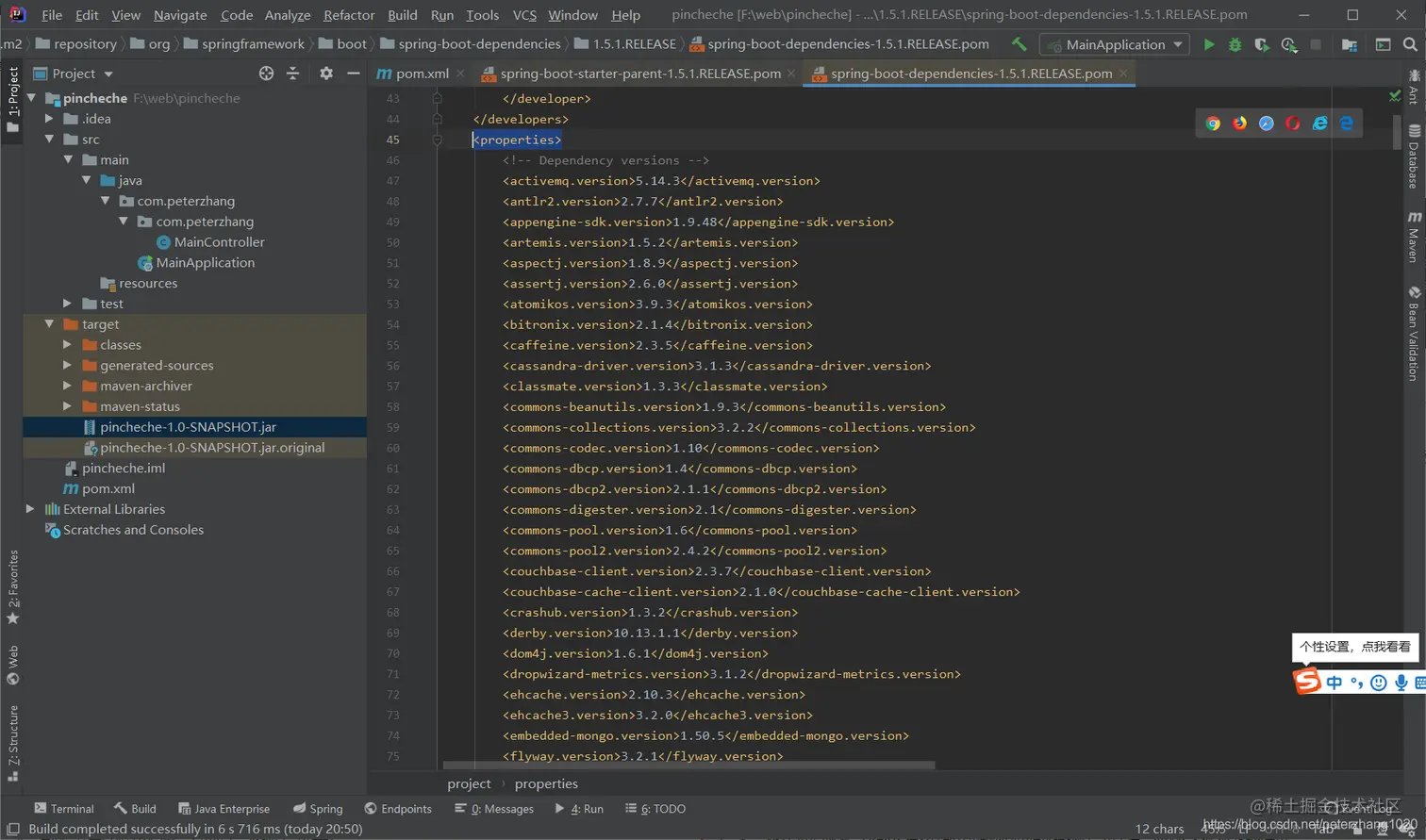Image resolution: width=1426 pixels, height=840 pixels.
Task: Open in Firefox browser icon
Action: click(1239, 124)
